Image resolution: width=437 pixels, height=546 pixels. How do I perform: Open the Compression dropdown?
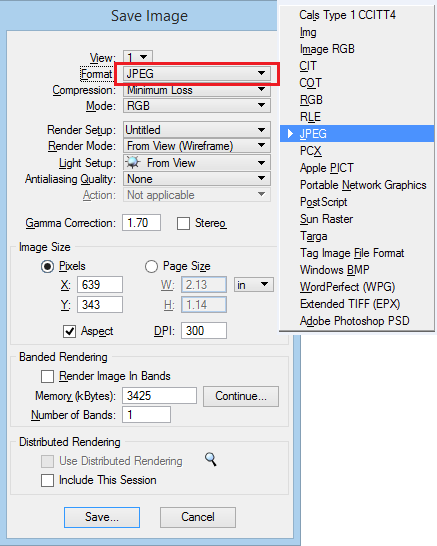pyautogui.click(x=197, y=90)
